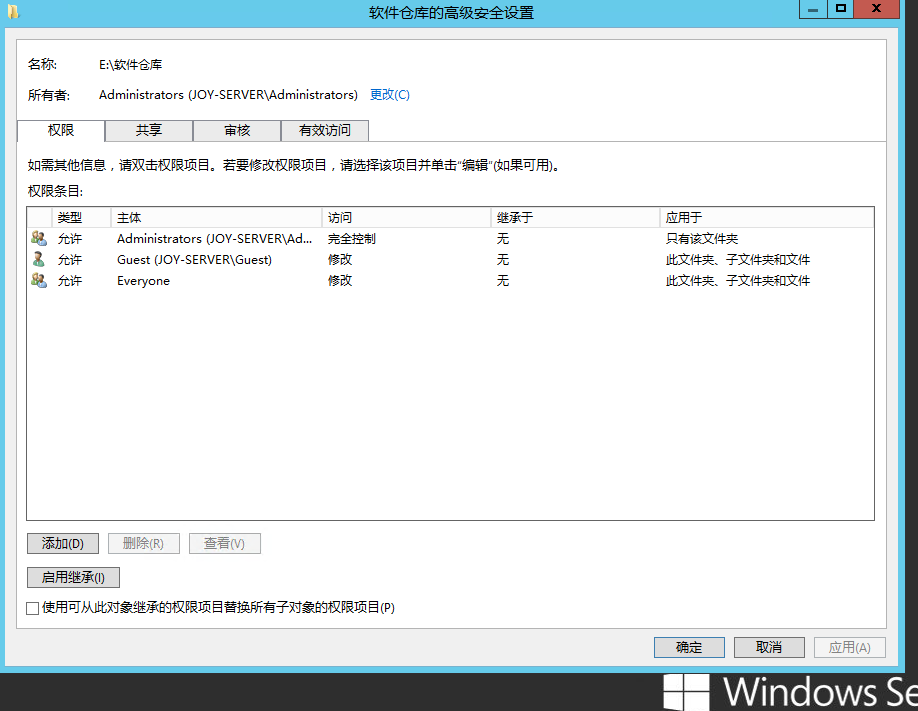
Task: Apply settings using the 应用(A) button
Action: 848,647
